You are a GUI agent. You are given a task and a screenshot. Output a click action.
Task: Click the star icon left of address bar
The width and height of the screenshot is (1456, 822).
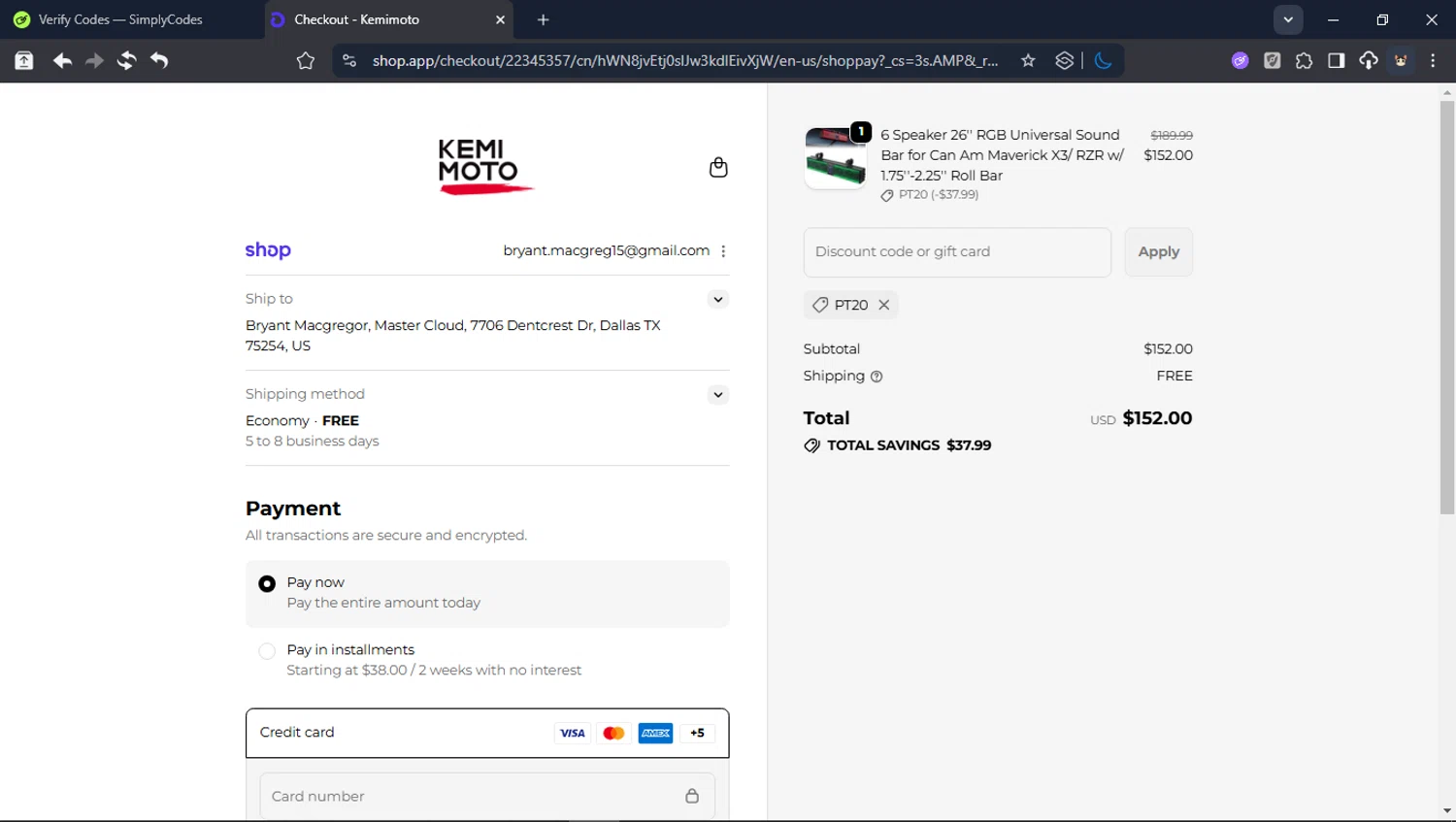click(x=306, y=60)
